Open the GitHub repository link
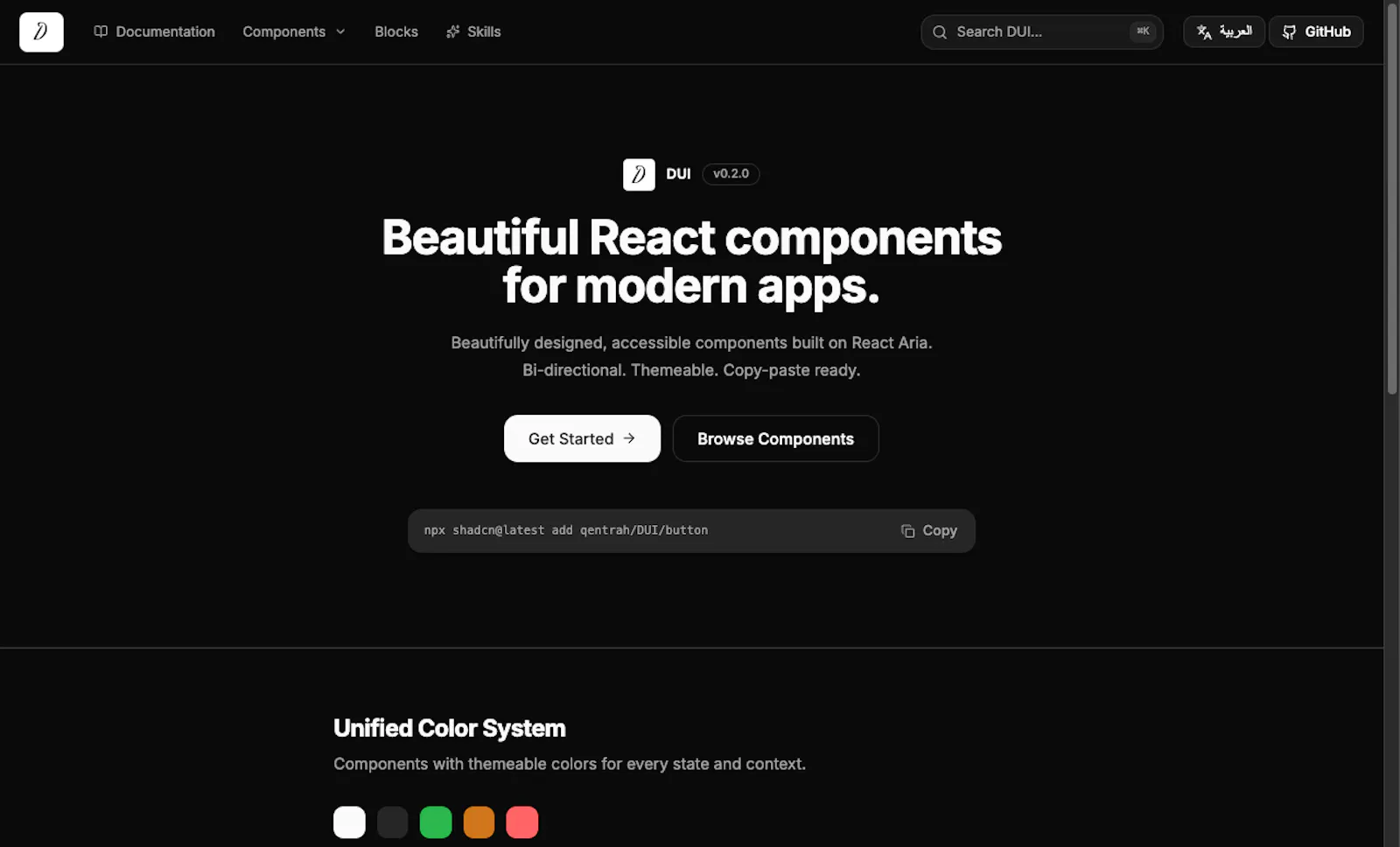1400x847 pixels. click(x=1316, y=31)
